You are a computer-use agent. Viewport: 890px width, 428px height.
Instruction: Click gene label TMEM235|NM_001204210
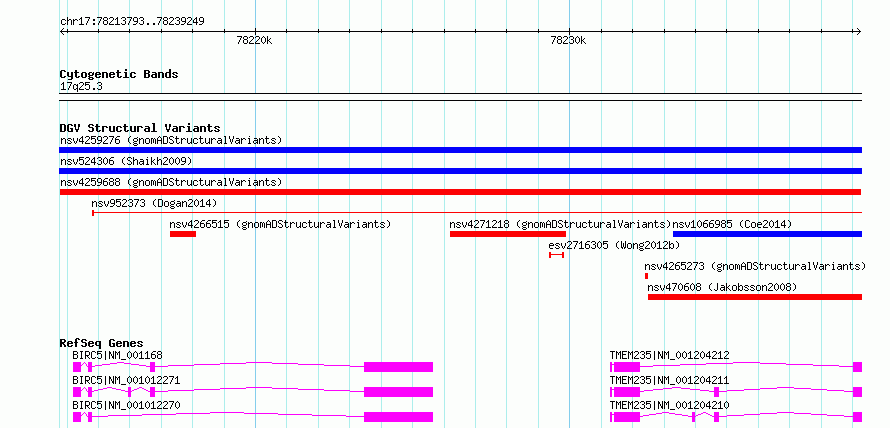coord(670,405)
